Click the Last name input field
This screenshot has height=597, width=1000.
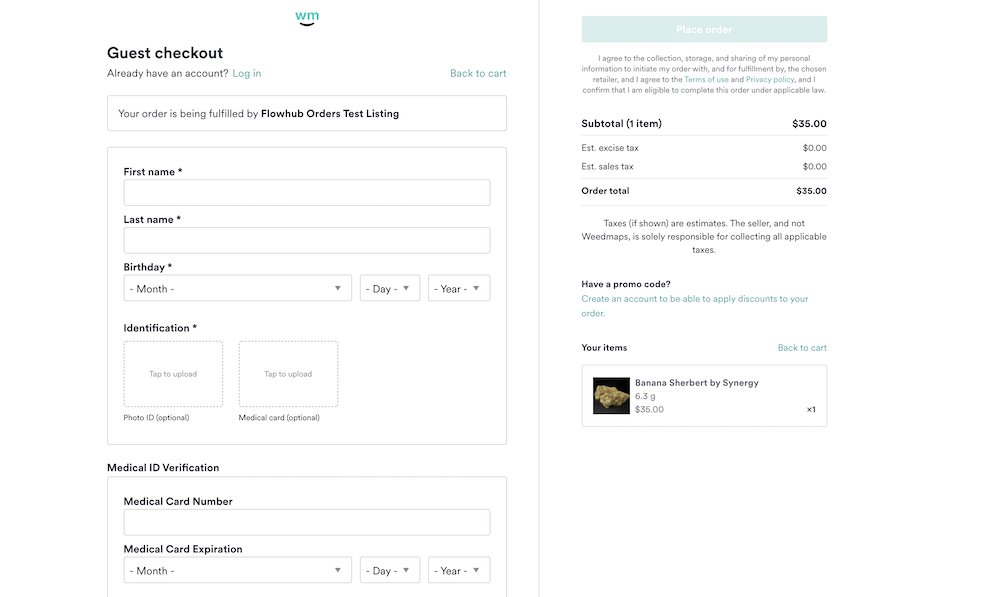pyautogui.click(x=306, y=240)
